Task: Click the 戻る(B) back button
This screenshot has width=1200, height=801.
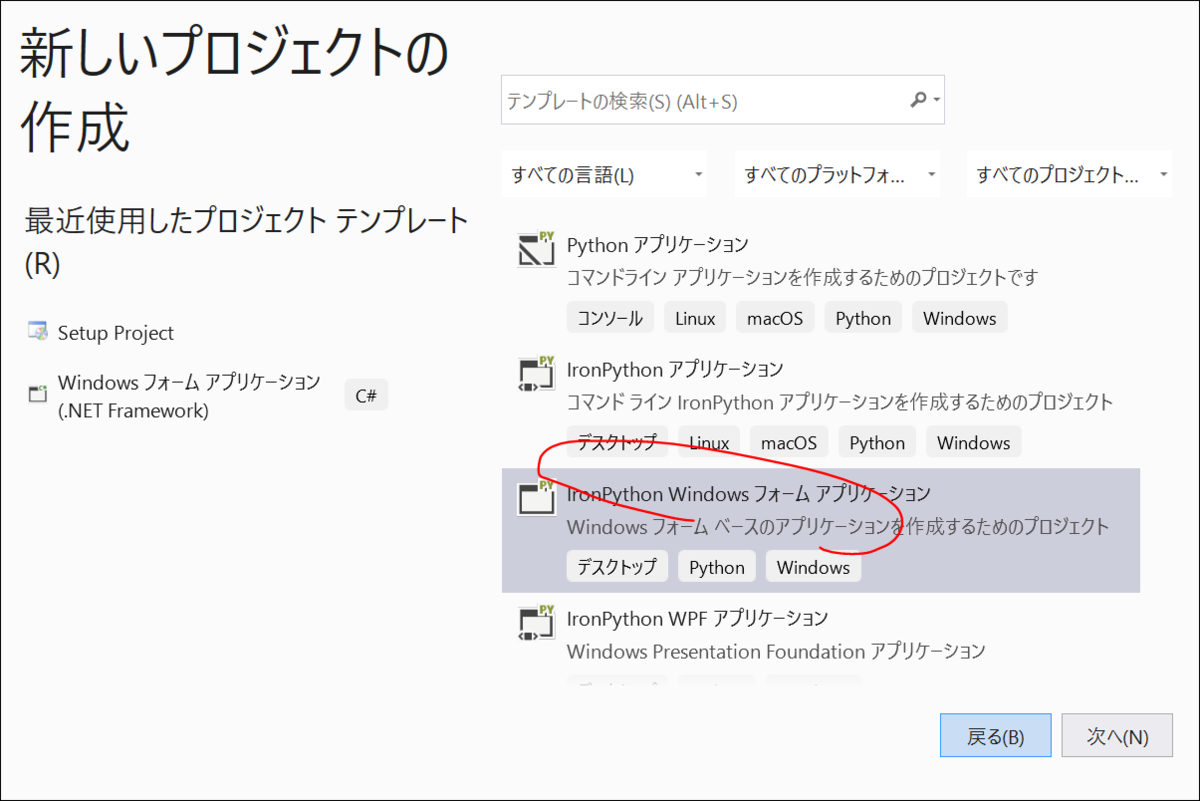Action: [995, 736]
